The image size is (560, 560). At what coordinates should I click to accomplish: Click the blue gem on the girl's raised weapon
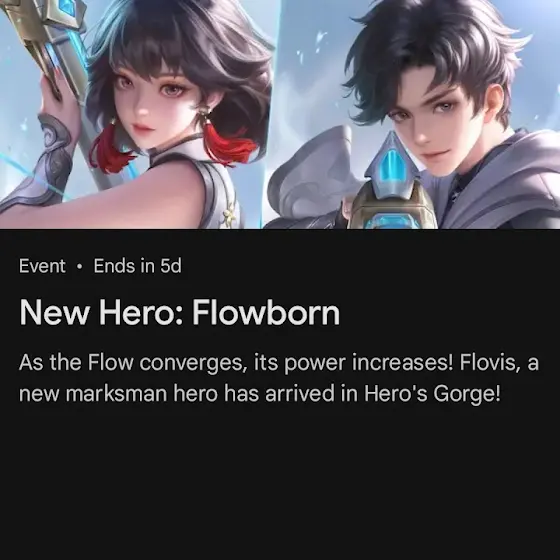[66, 9]
